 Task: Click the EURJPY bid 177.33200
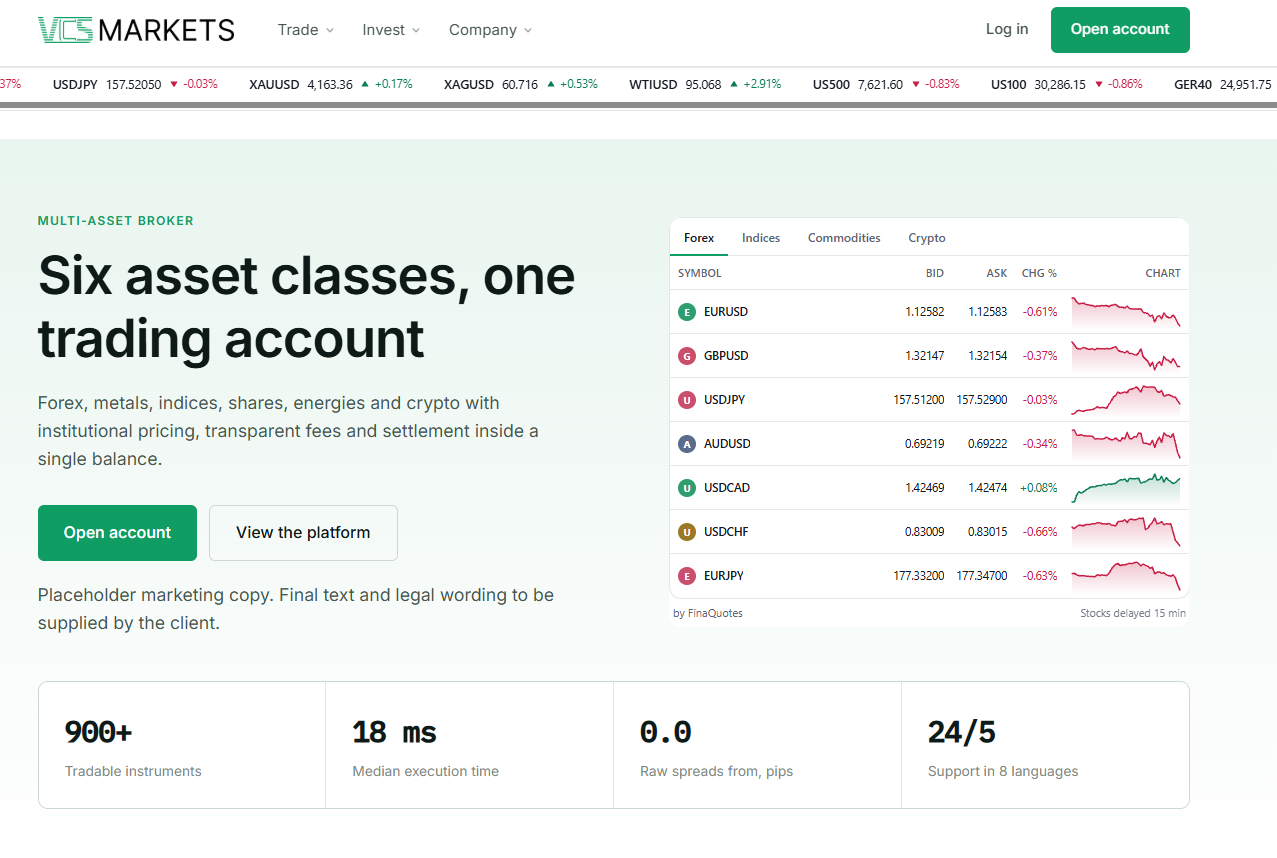918,576
